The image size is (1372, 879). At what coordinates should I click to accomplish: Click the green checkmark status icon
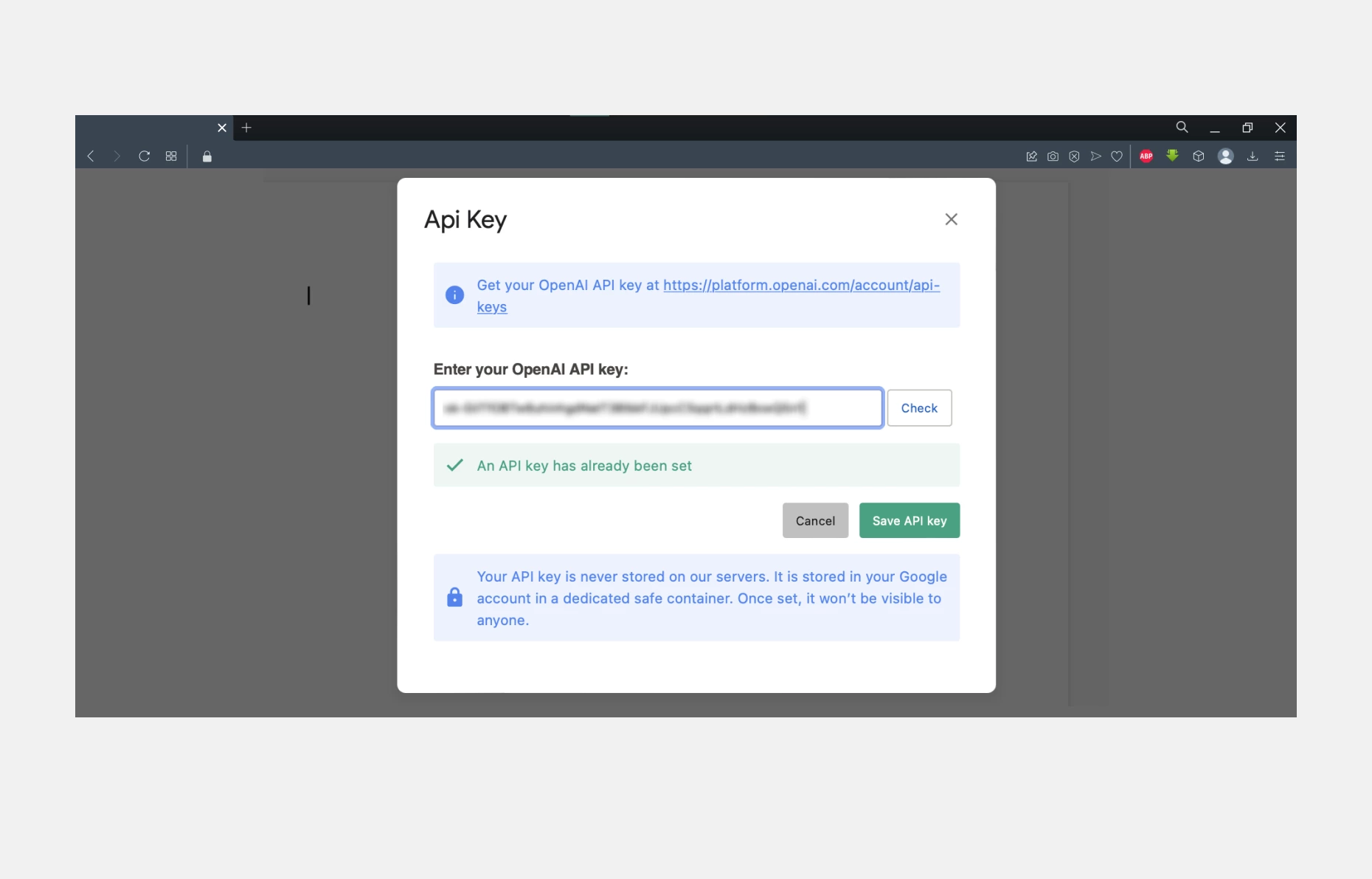(x=455, y=465)
